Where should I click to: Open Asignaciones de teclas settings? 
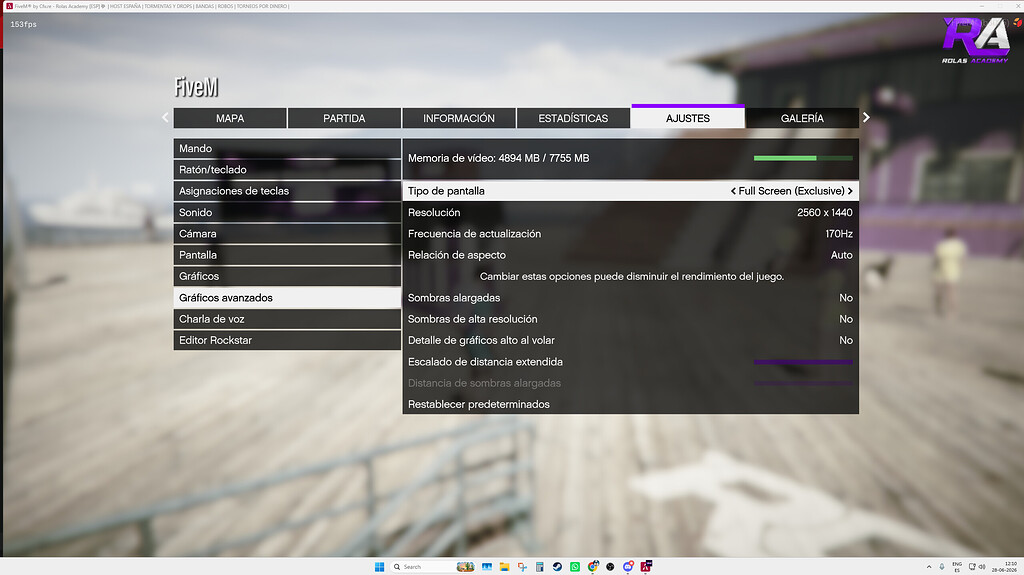pos(287,191)
